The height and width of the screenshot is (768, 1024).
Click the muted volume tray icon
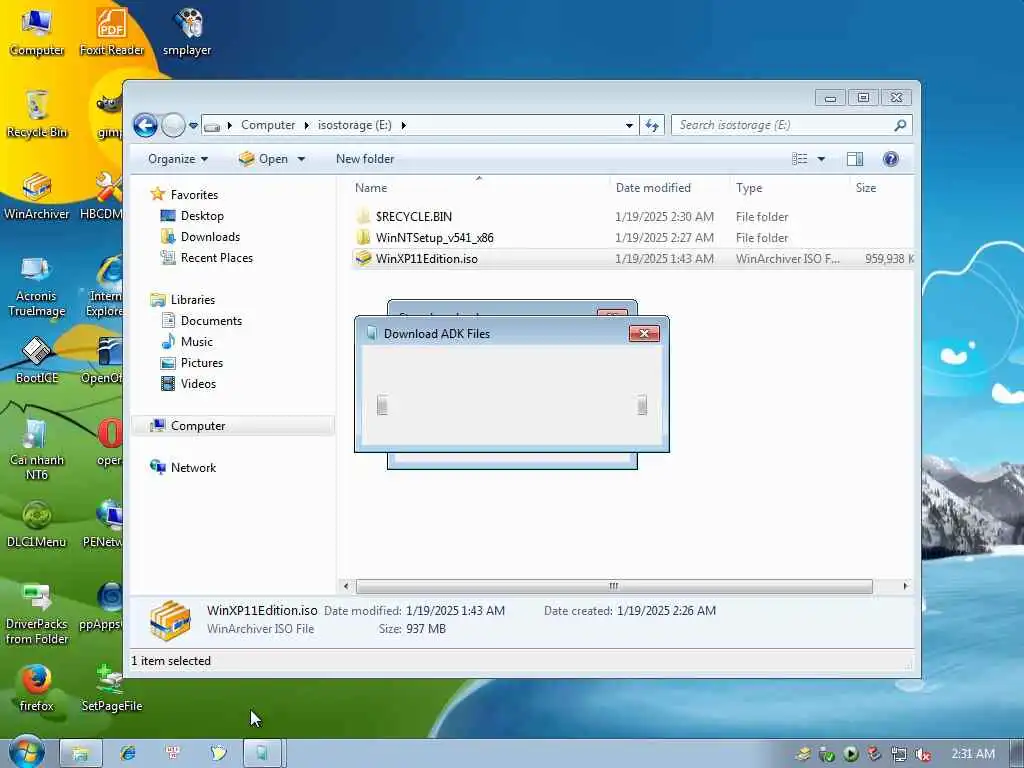point(922,754)
